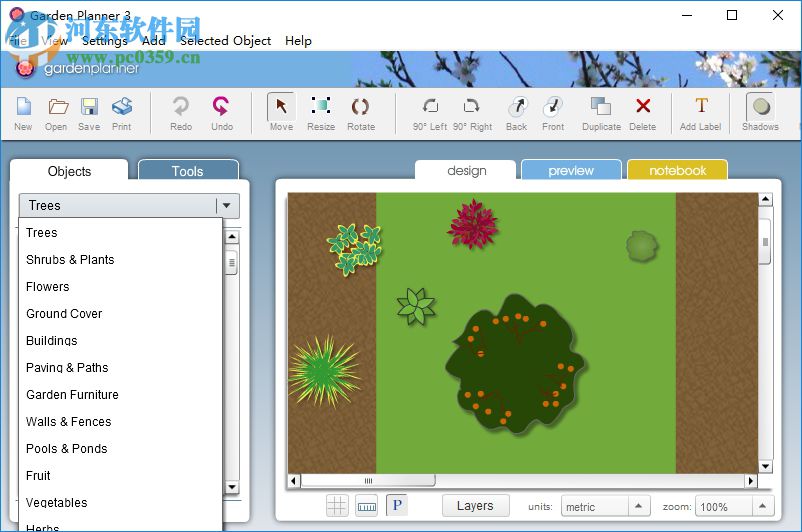The width and height of the screenshot is (802, 532).
Task: Click object list scrollbar up arrow
Action: click(x=232, y=237)
